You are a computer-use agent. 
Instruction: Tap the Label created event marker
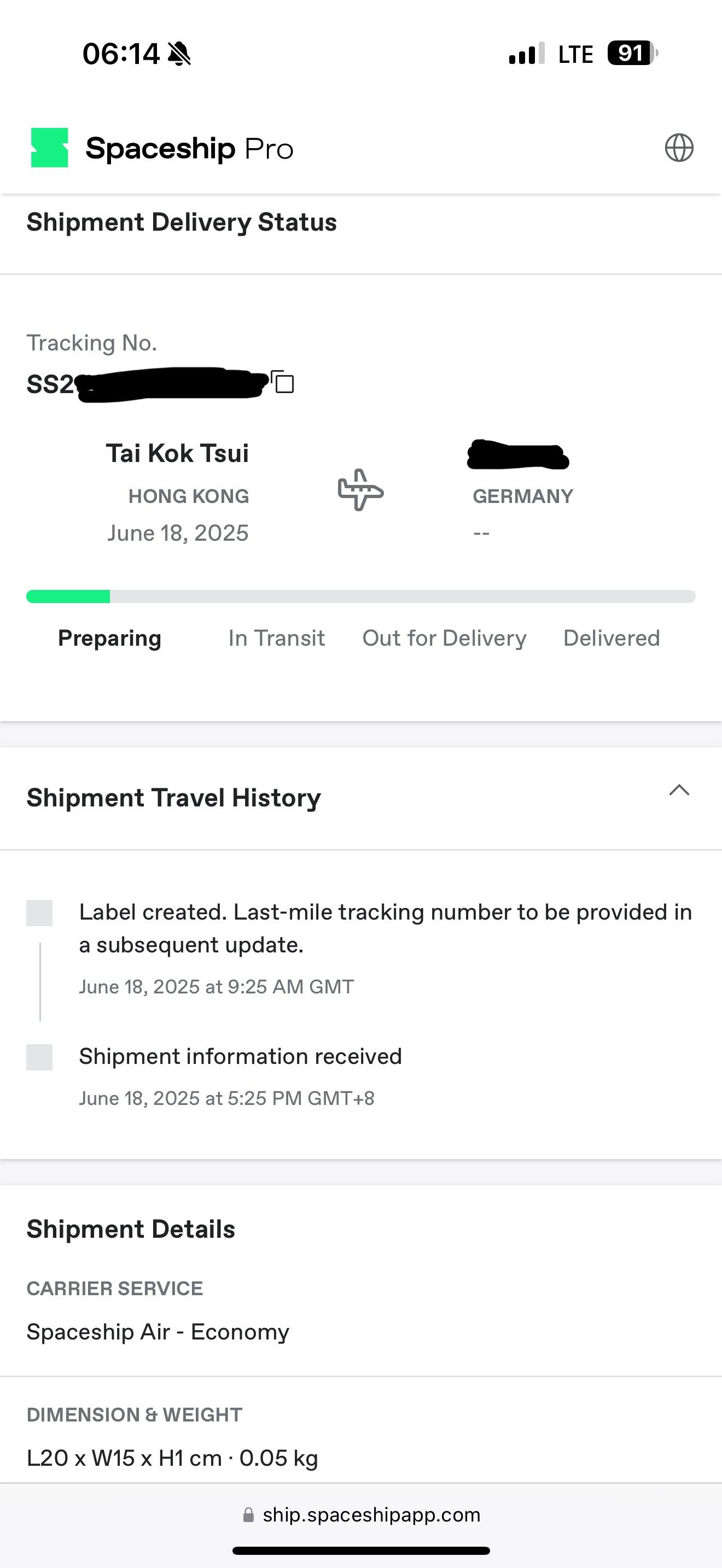[x=39, y=913]
